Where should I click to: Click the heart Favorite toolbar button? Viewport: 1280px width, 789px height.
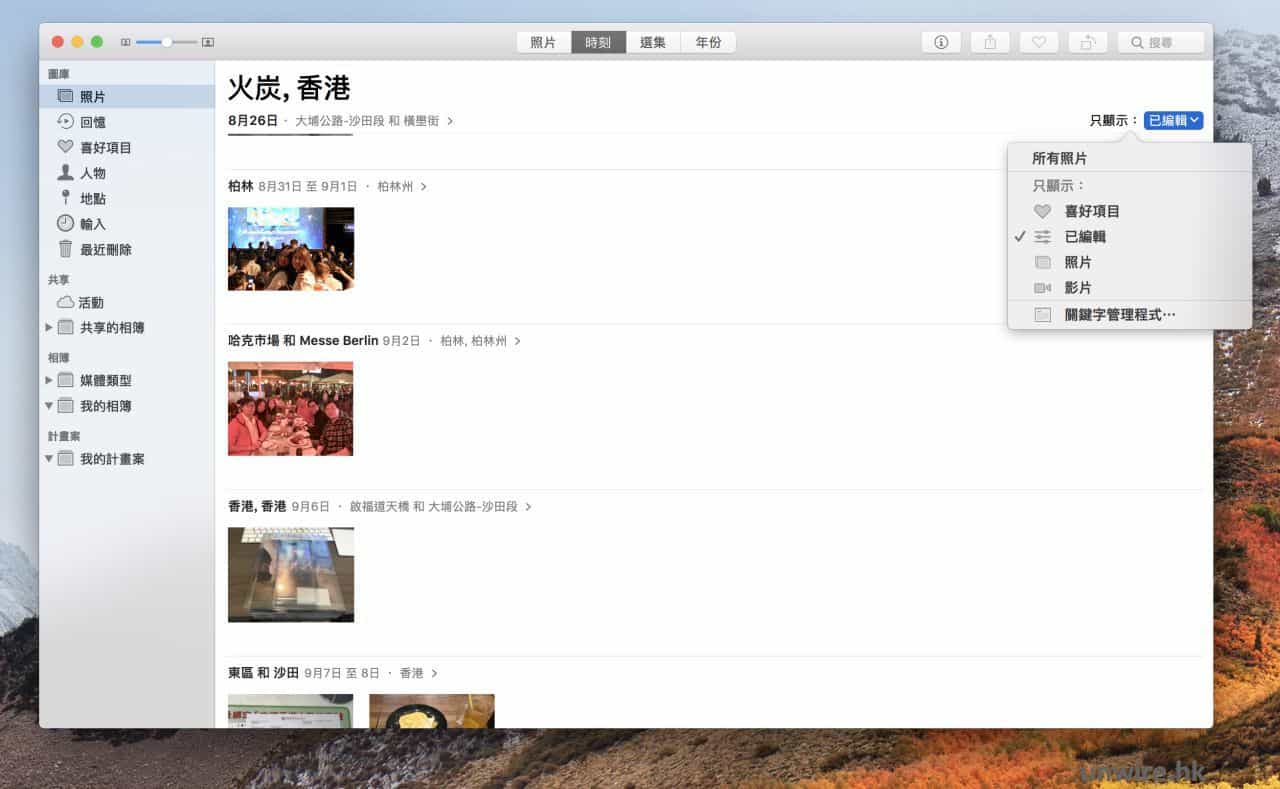(1039, 42)
